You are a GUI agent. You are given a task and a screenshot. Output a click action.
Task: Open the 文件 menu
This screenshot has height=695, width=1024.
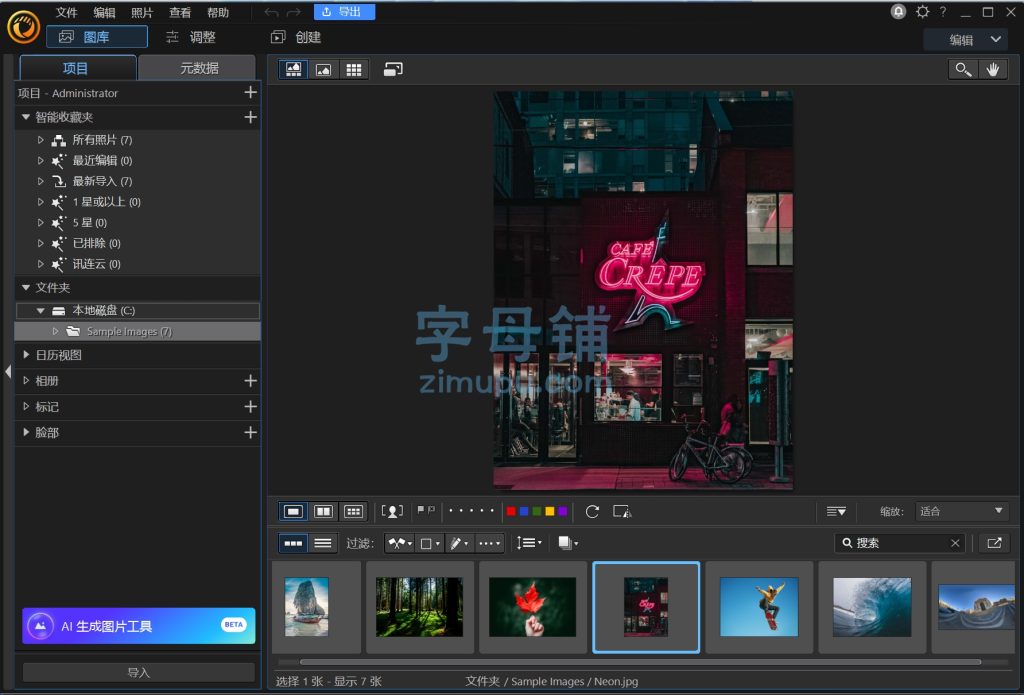click(67, 12)
